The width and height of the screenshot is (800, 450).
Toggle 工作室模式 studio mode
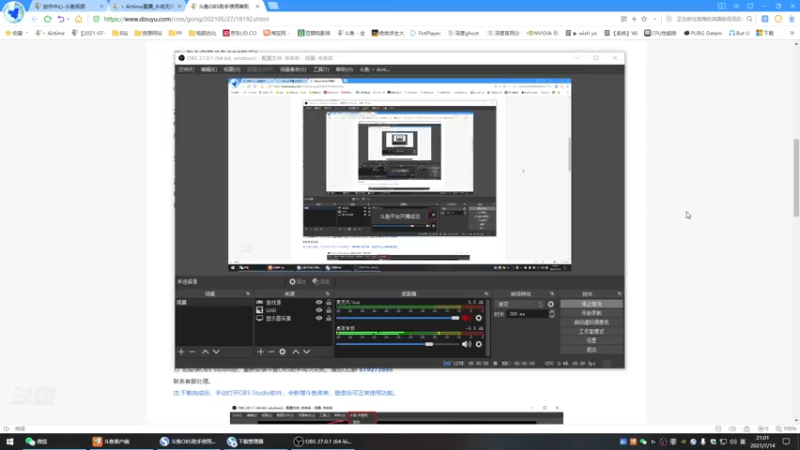coord(591,332)
